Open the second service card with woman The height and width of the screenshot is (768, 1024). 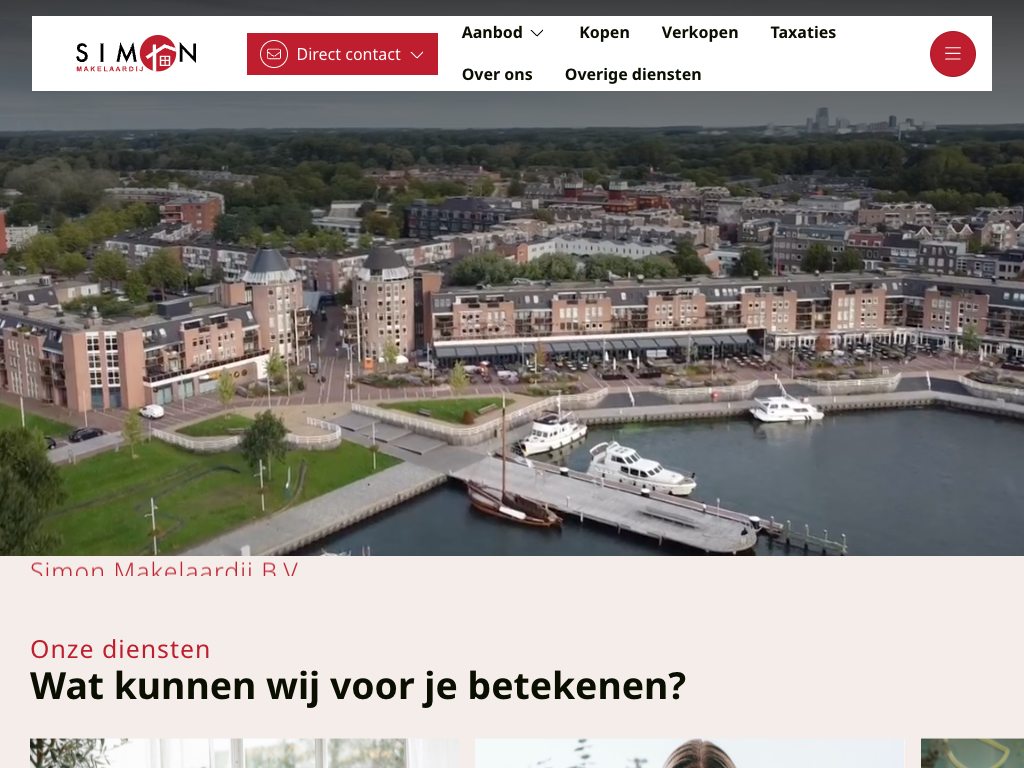(689, 753)
